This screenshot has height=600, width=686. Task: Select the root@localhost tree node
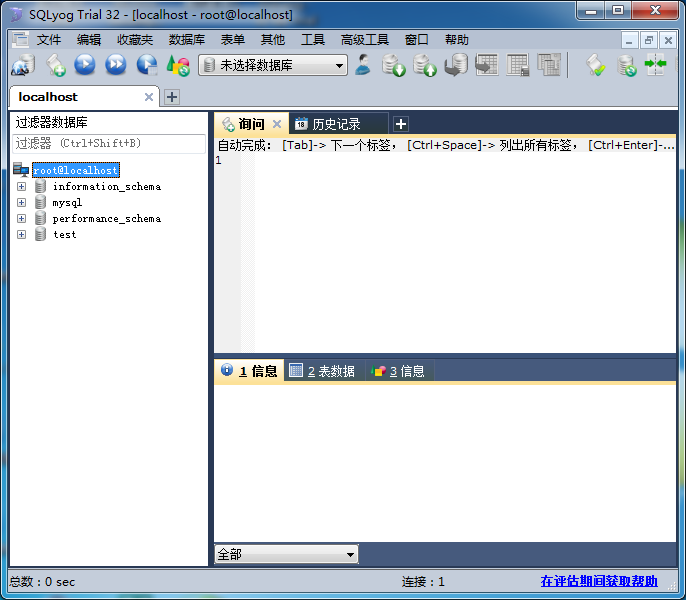76,170
